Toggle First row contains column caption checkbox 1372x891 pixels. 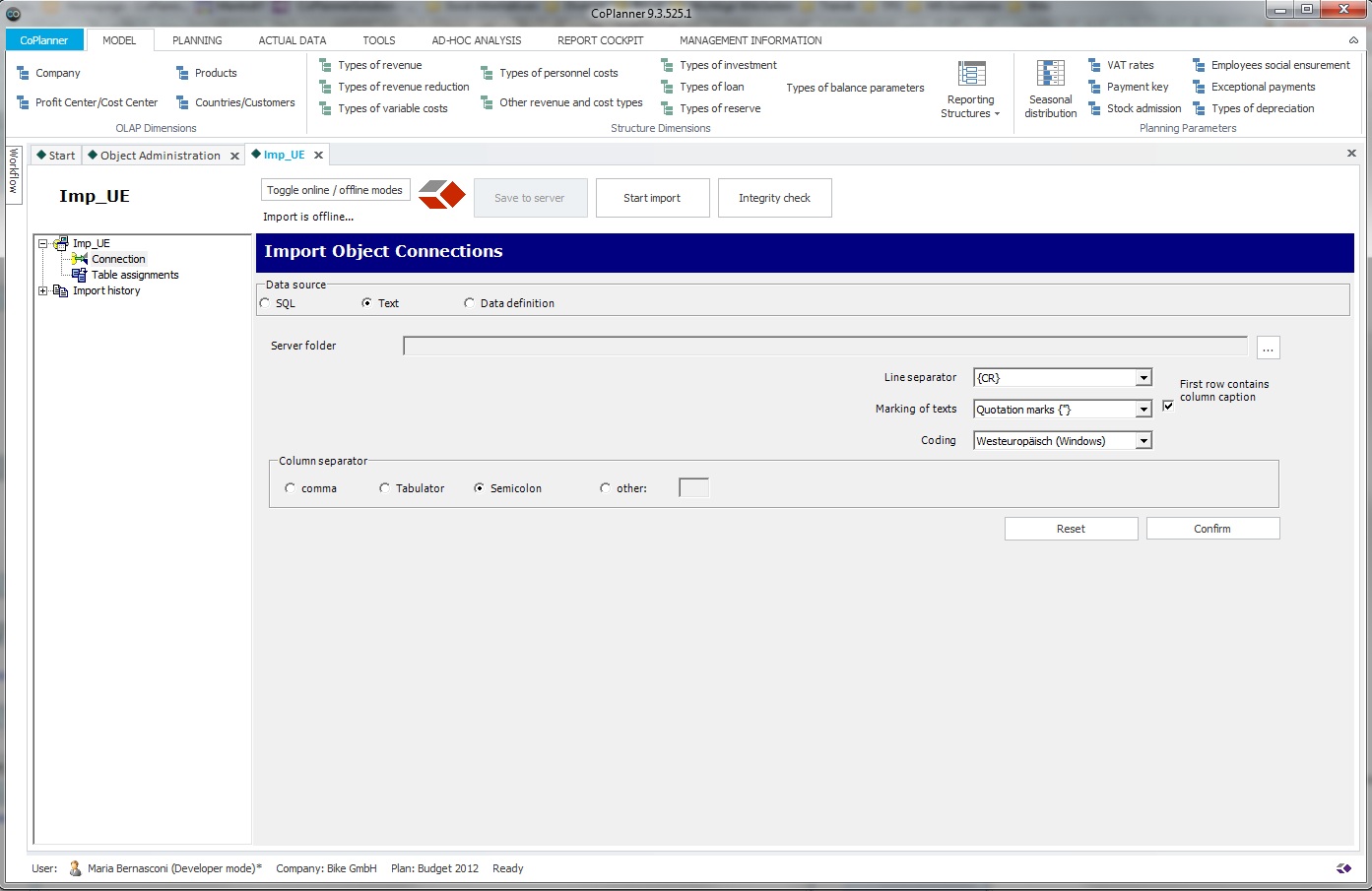click(1168, 406)
